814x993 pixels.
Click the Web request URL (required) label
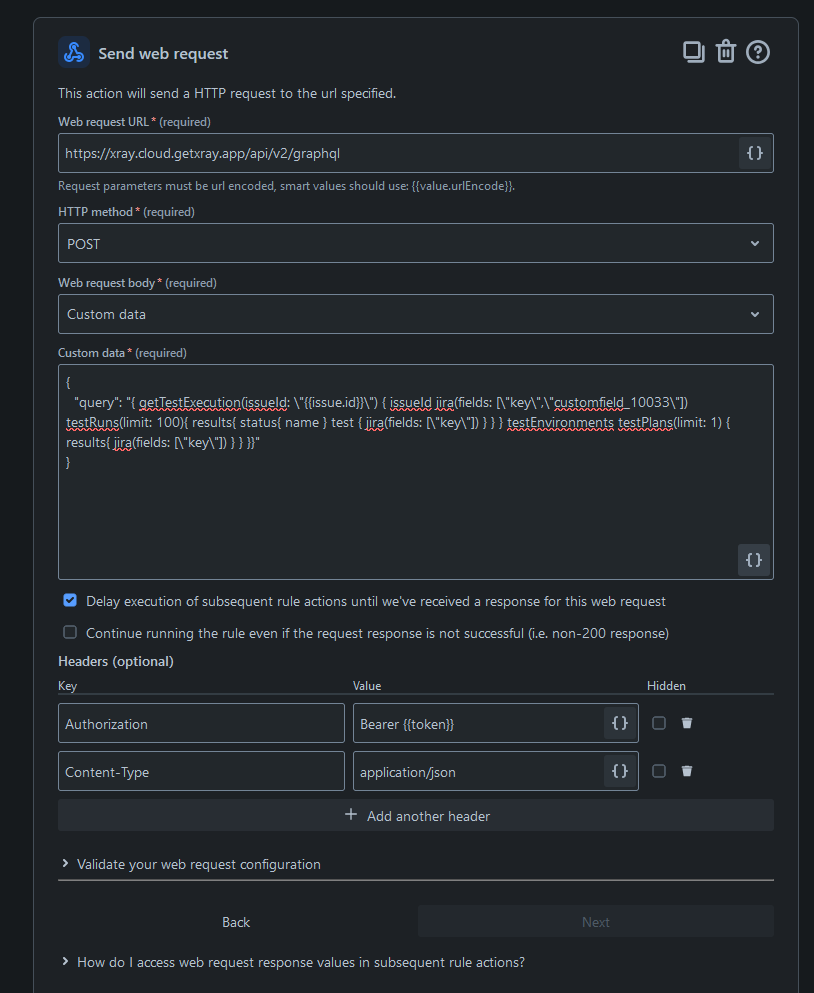pyautogui.click(x=134, y=122)
